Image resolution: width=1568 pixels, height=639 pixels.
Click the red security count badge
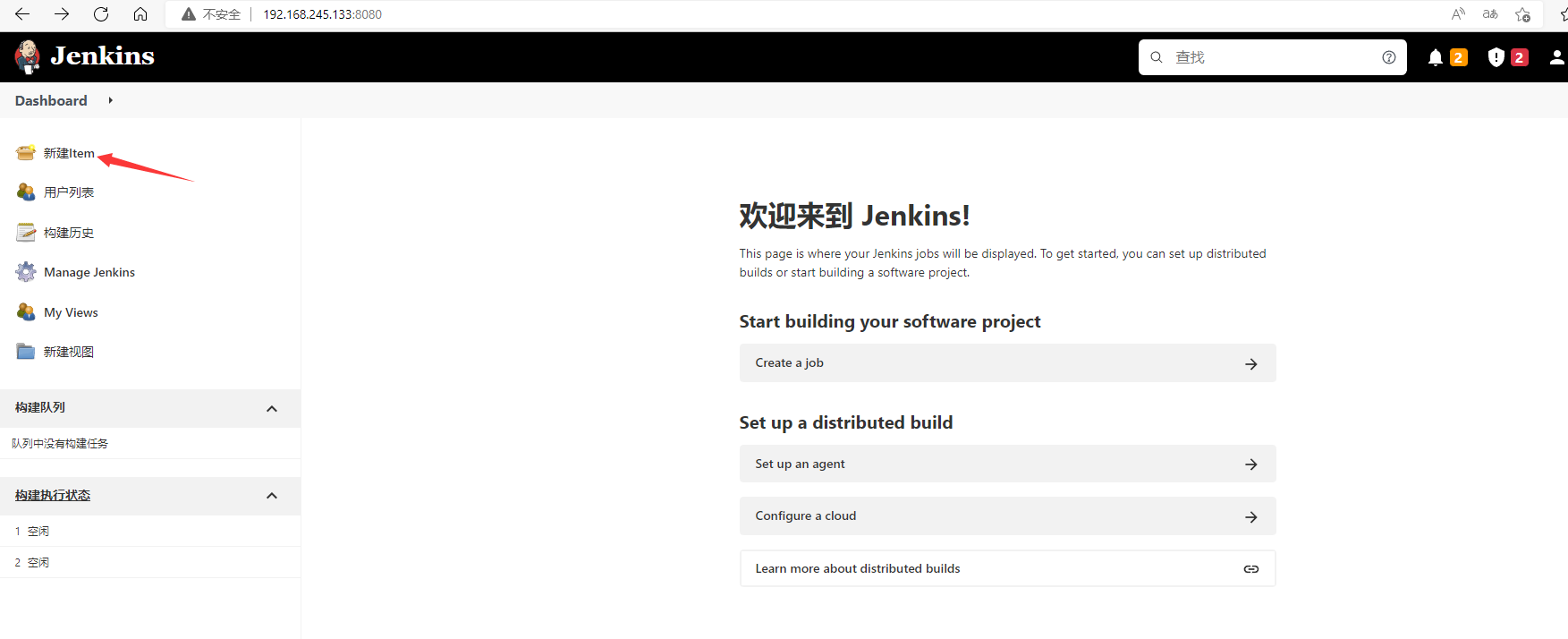point(1519,57)
